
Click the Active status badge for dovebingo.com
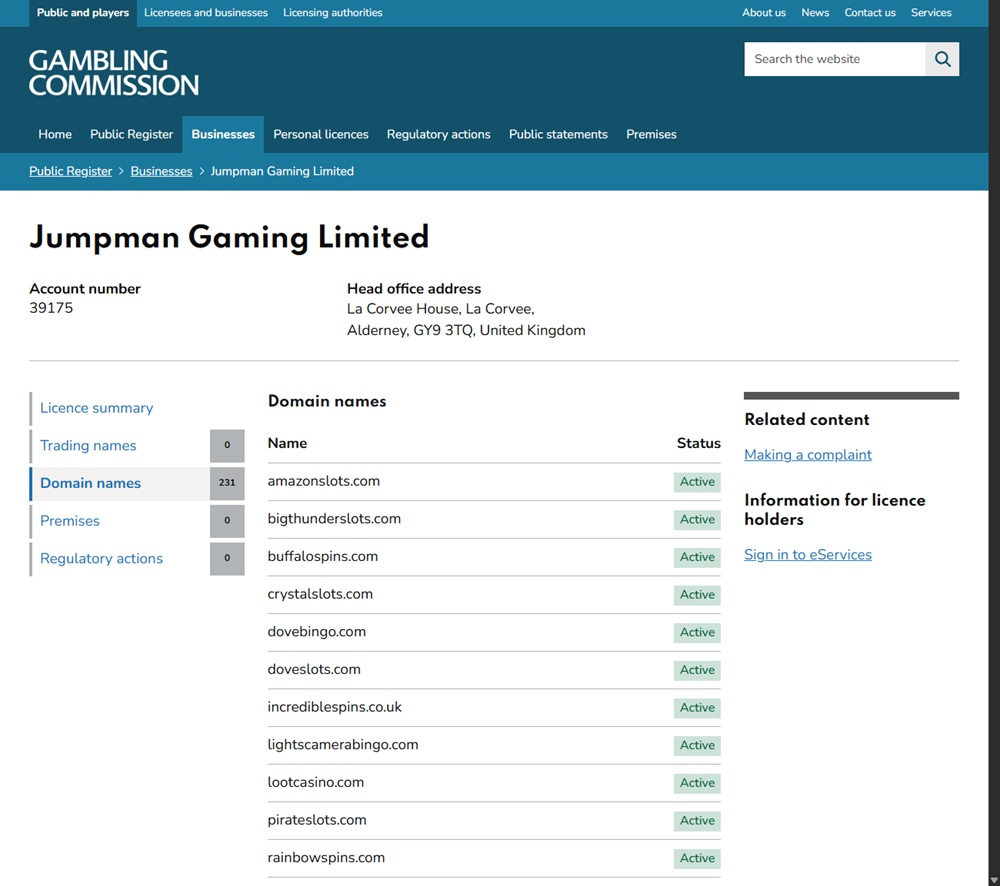click(x=697, y=632)
